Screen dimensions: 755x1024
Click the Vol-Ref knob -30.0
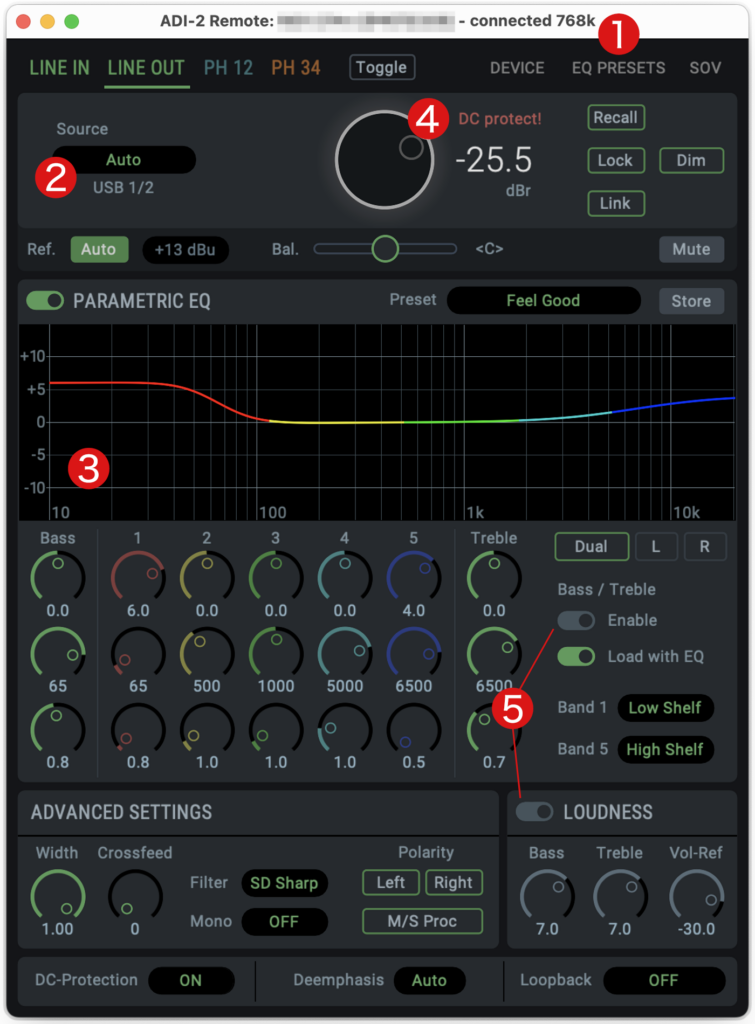696,895
